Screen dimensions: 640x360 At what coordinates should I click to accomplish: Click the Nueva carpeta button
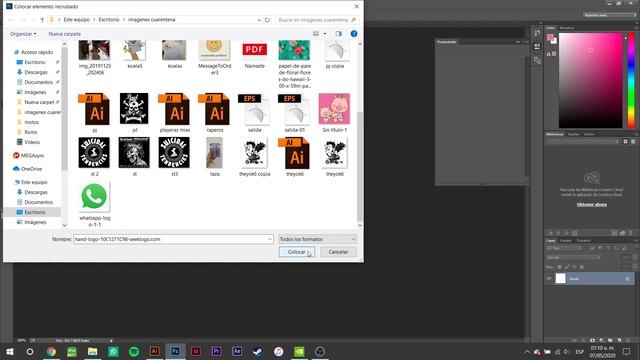pos(64,34)
